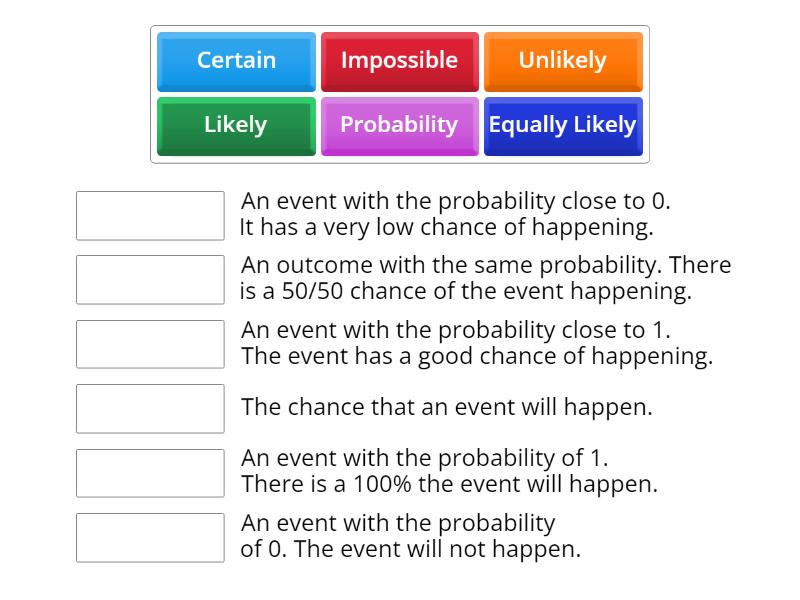Click the purple Probability tile
This screenshot has height=600, width=800.
tap(399, 125)
